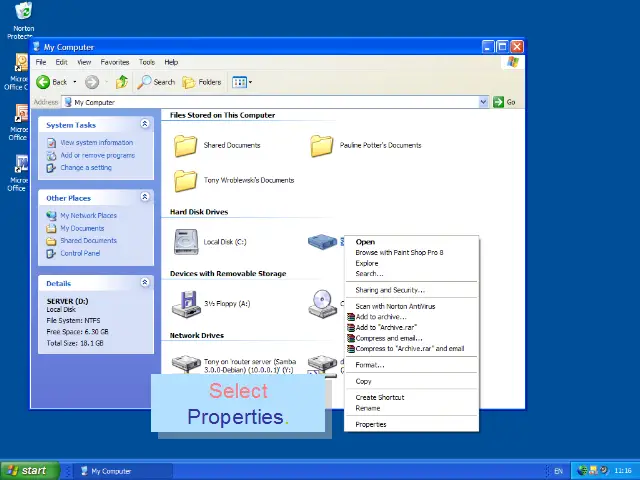Select the CD drive icon
The image size is (640, 480).
322,304
